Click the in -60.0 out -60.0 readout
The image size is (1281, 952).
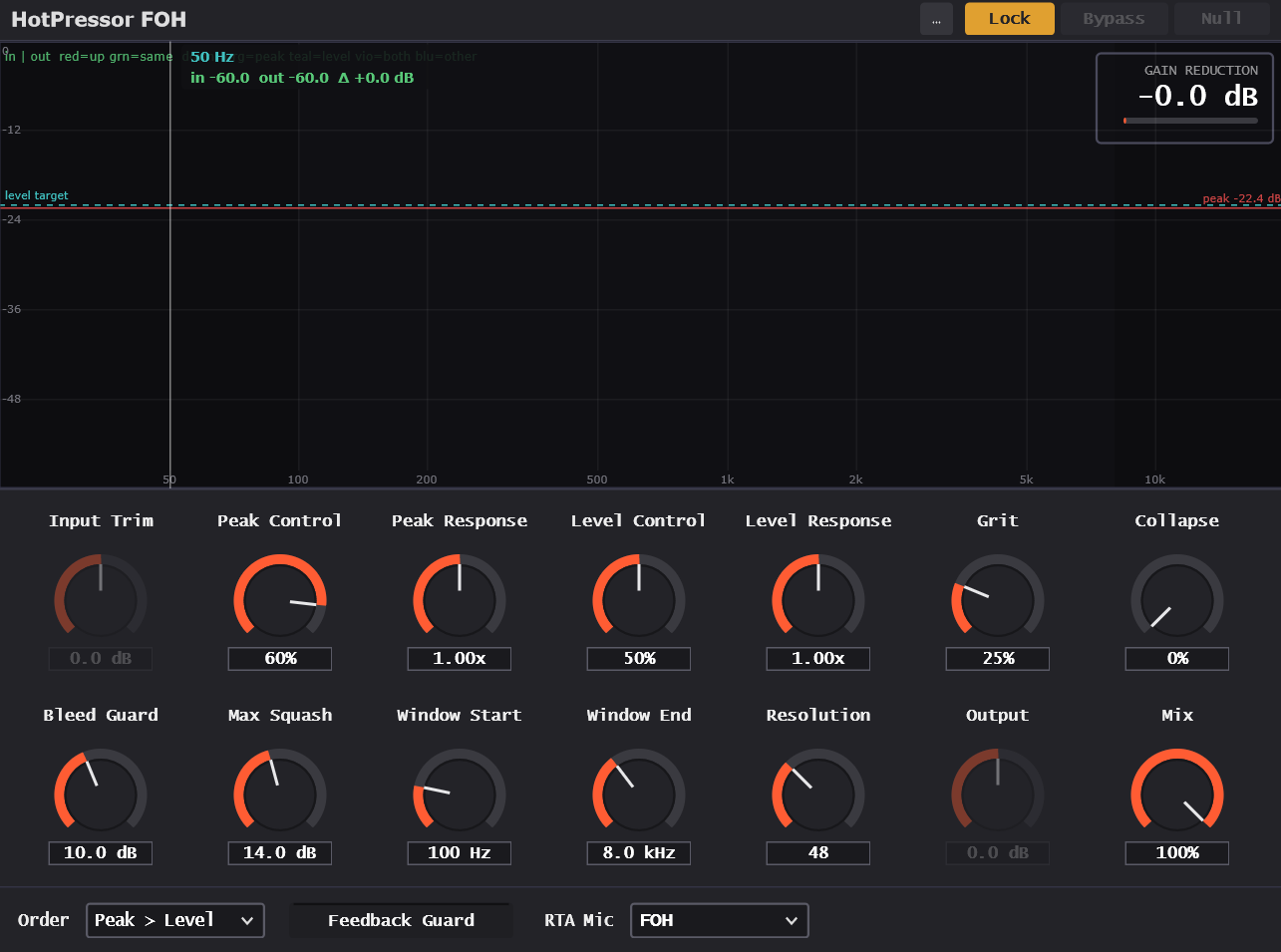(302, 78)
